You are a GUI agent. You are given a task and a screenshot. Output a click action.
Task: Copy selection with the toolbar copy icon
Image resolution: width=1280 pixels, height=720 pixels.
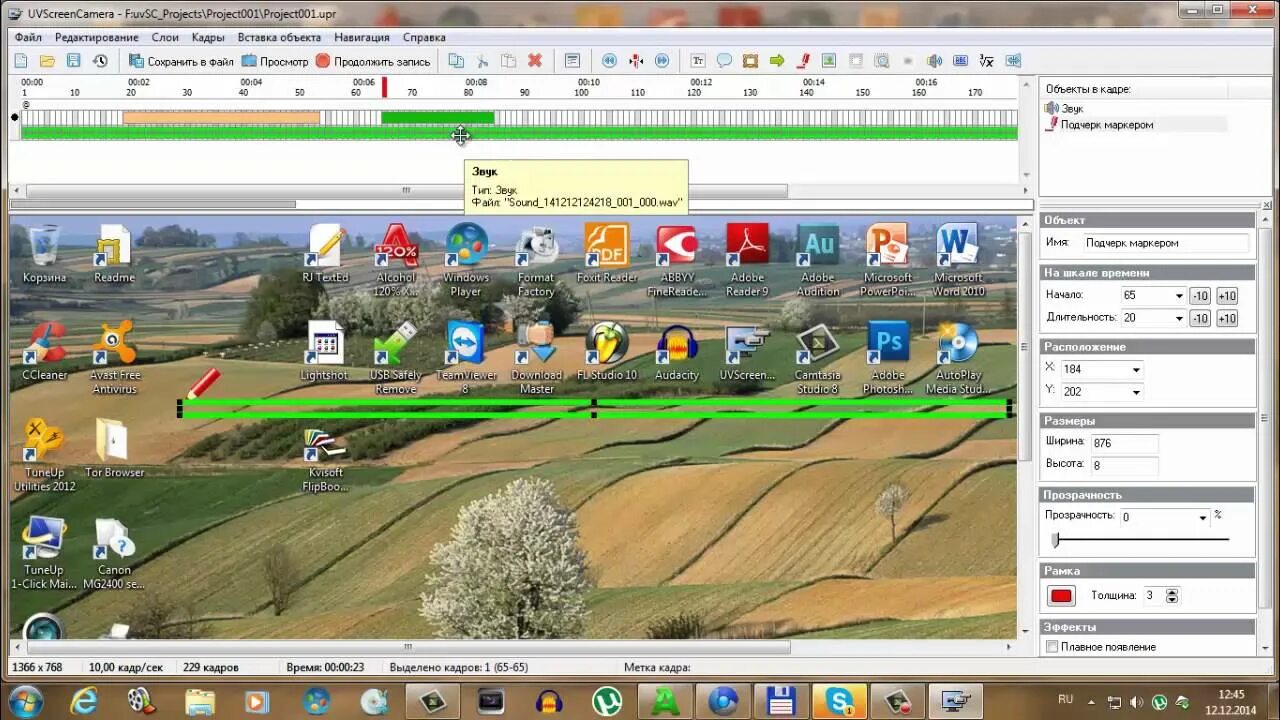(x=456, y=61)
